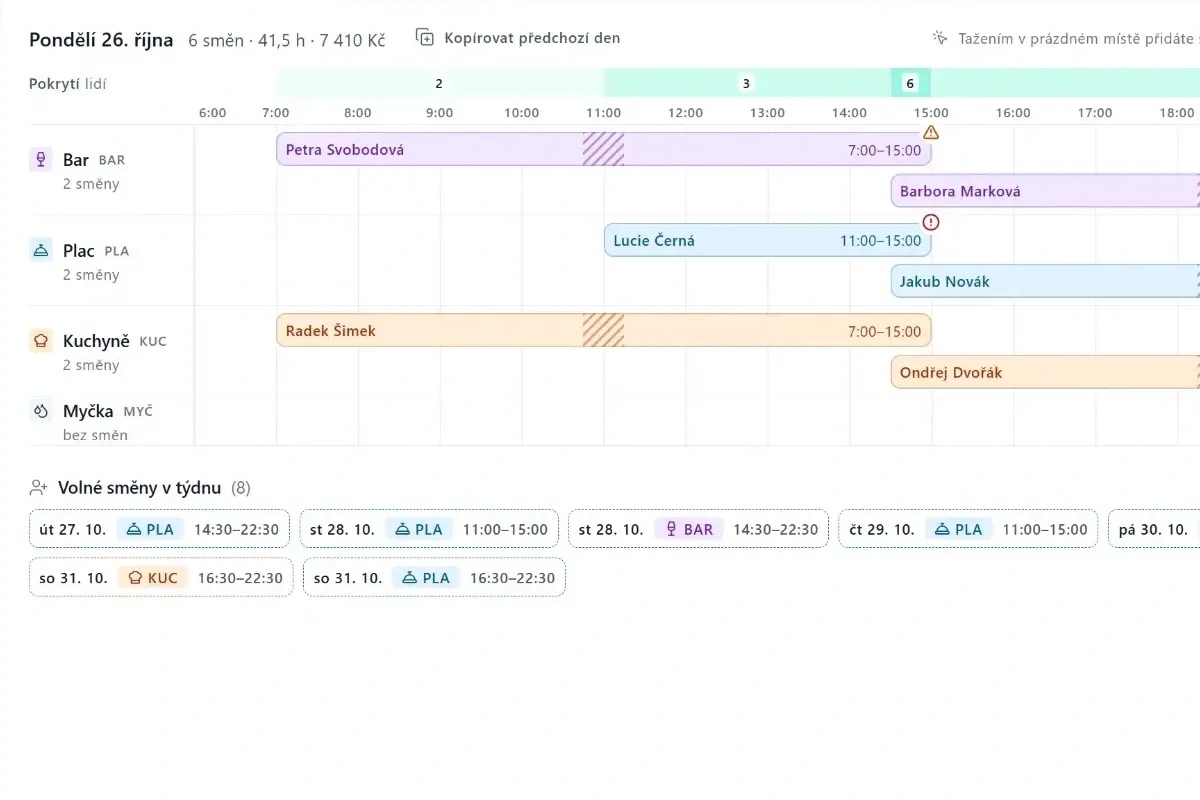Open the red alert icon on Lucie Černá's shift
The image size is (1200, 800).
(931, 222)
